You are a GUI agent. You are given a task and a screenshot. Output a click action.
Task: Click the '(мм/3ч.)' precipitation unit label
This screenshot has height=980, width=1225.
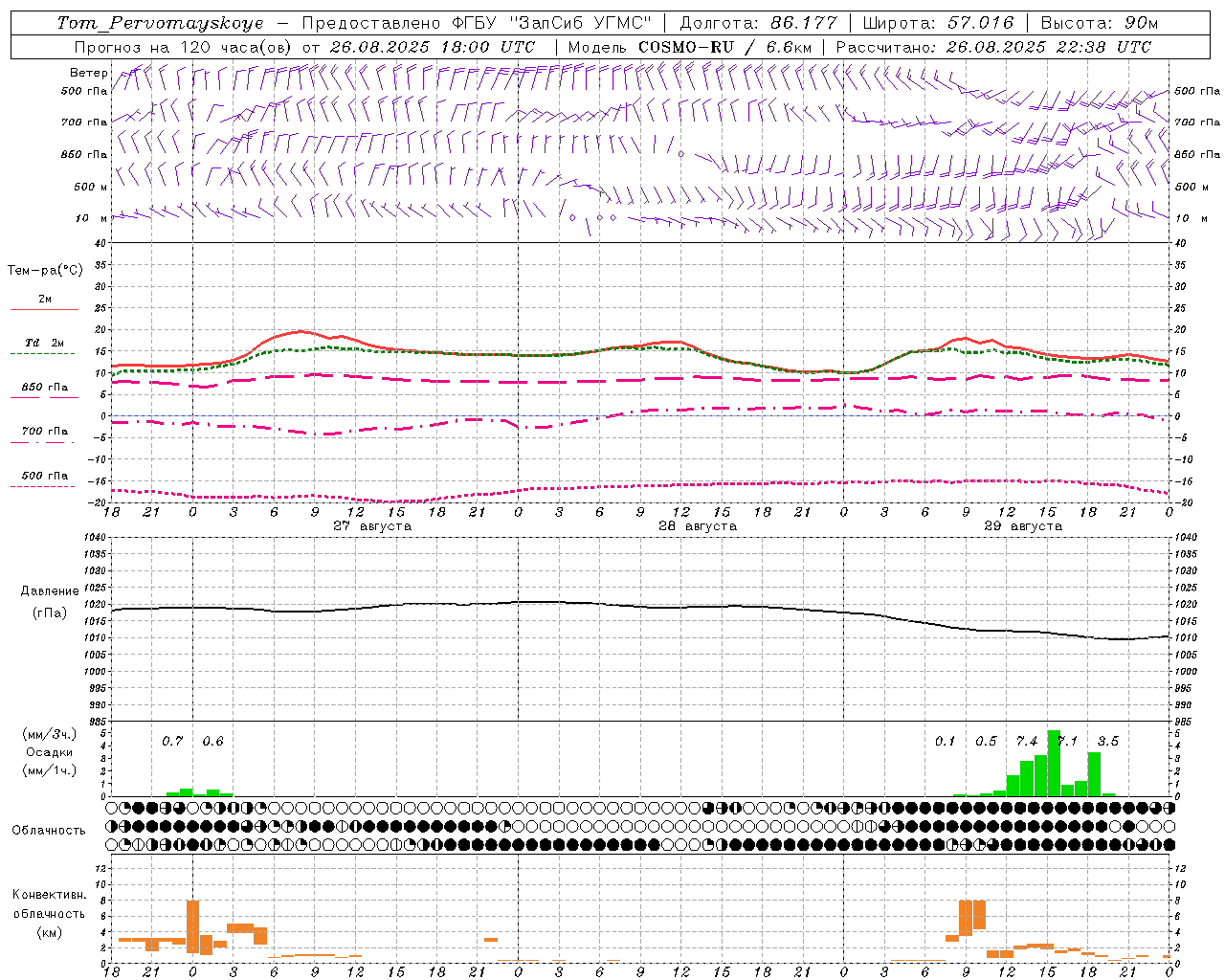[x=50, y=735]
